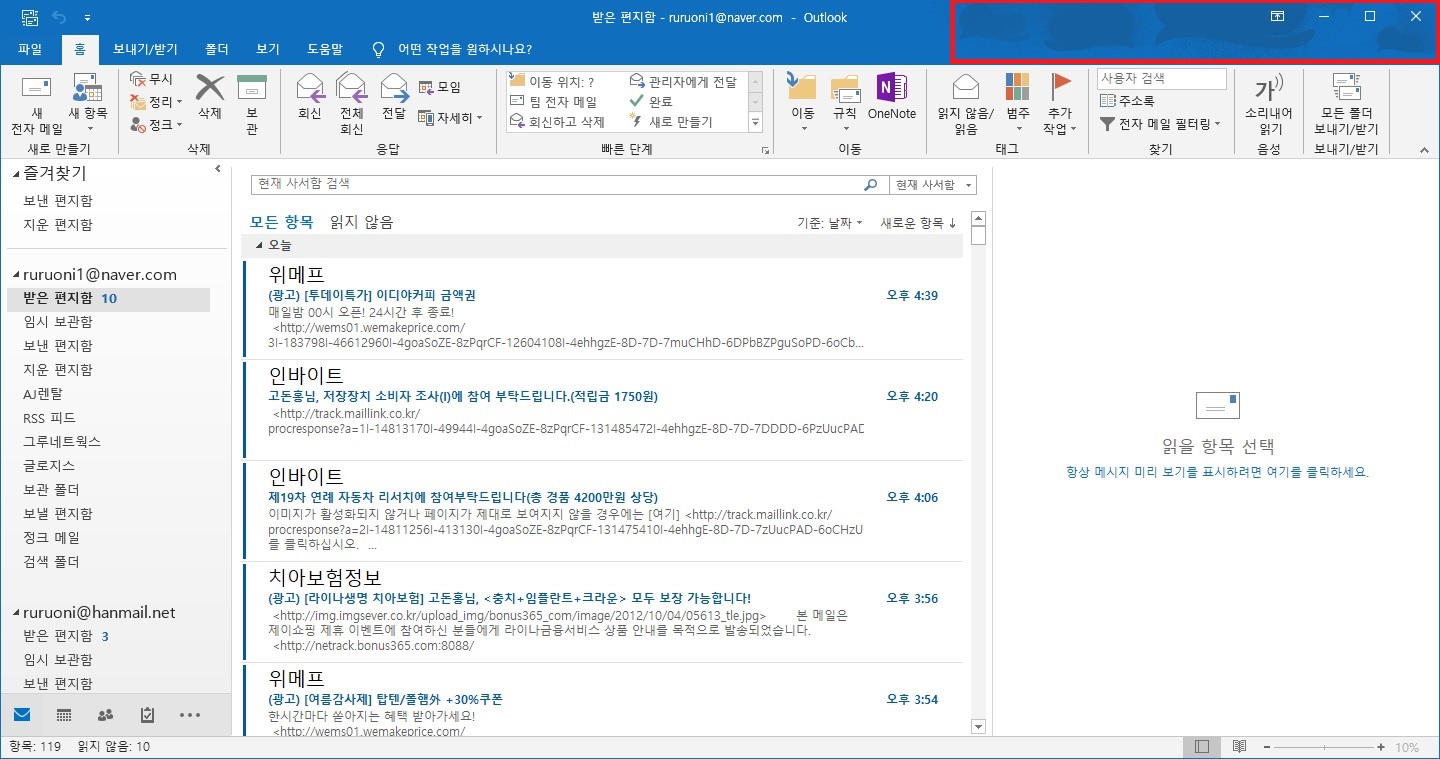
Task: Expand the quick steps gallery arrow
Action: click(x=756, y=123)
